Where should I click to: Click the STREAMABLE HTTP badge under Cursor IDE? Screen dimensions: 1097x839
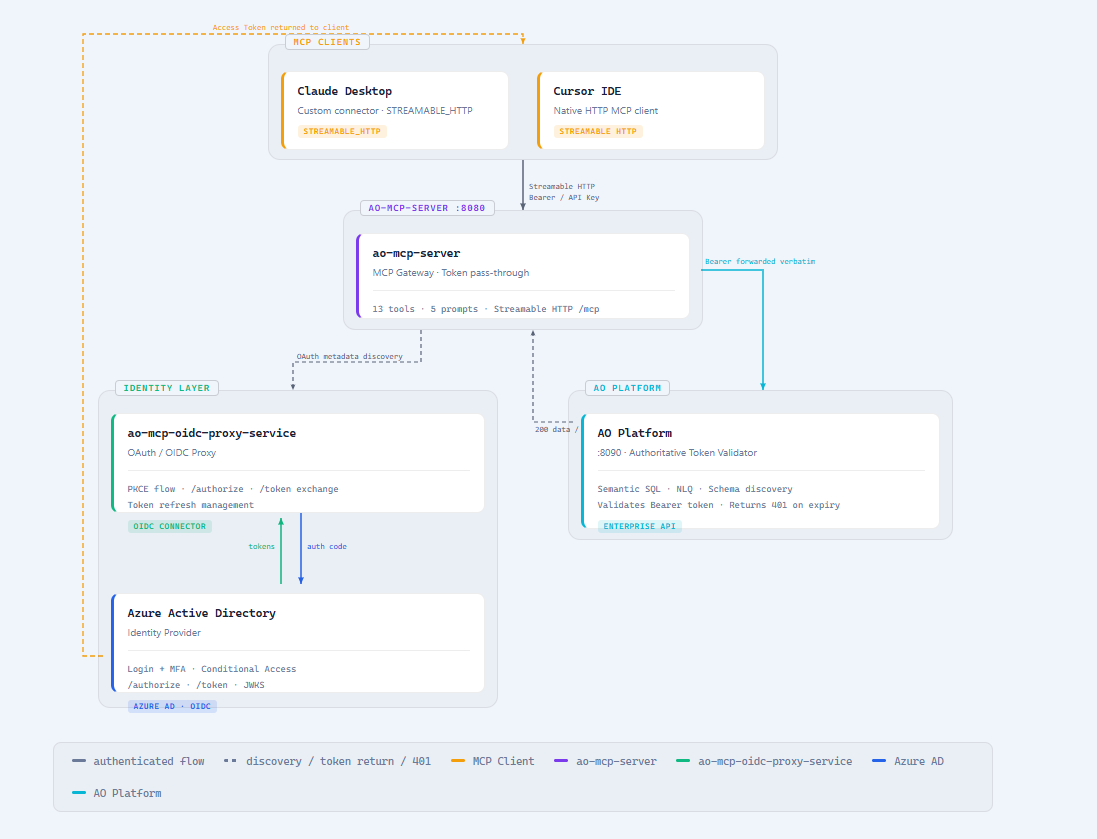coord(598,132)
